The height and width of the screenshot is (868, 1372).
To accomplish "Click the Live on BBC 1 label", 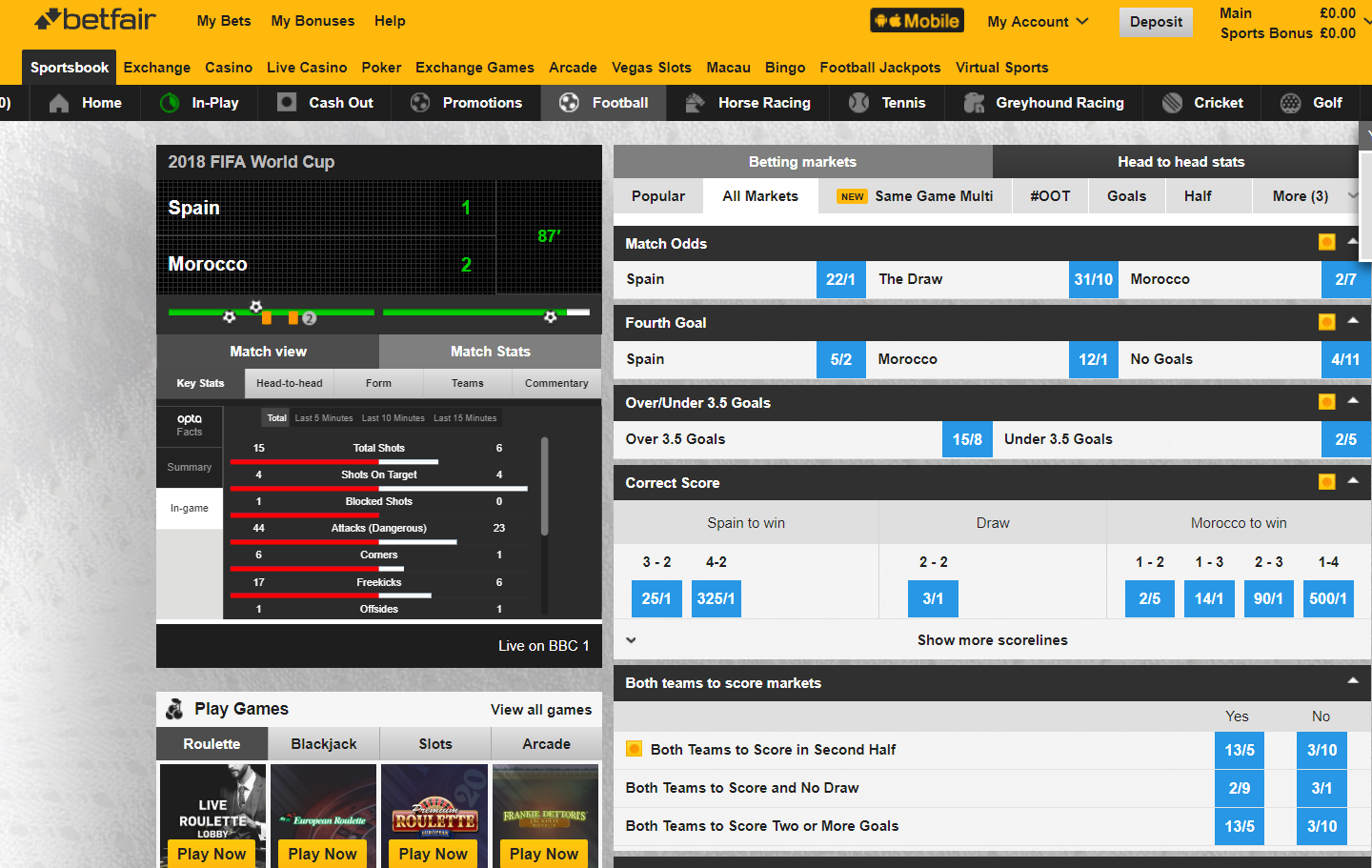I will [x=544, y=646].
